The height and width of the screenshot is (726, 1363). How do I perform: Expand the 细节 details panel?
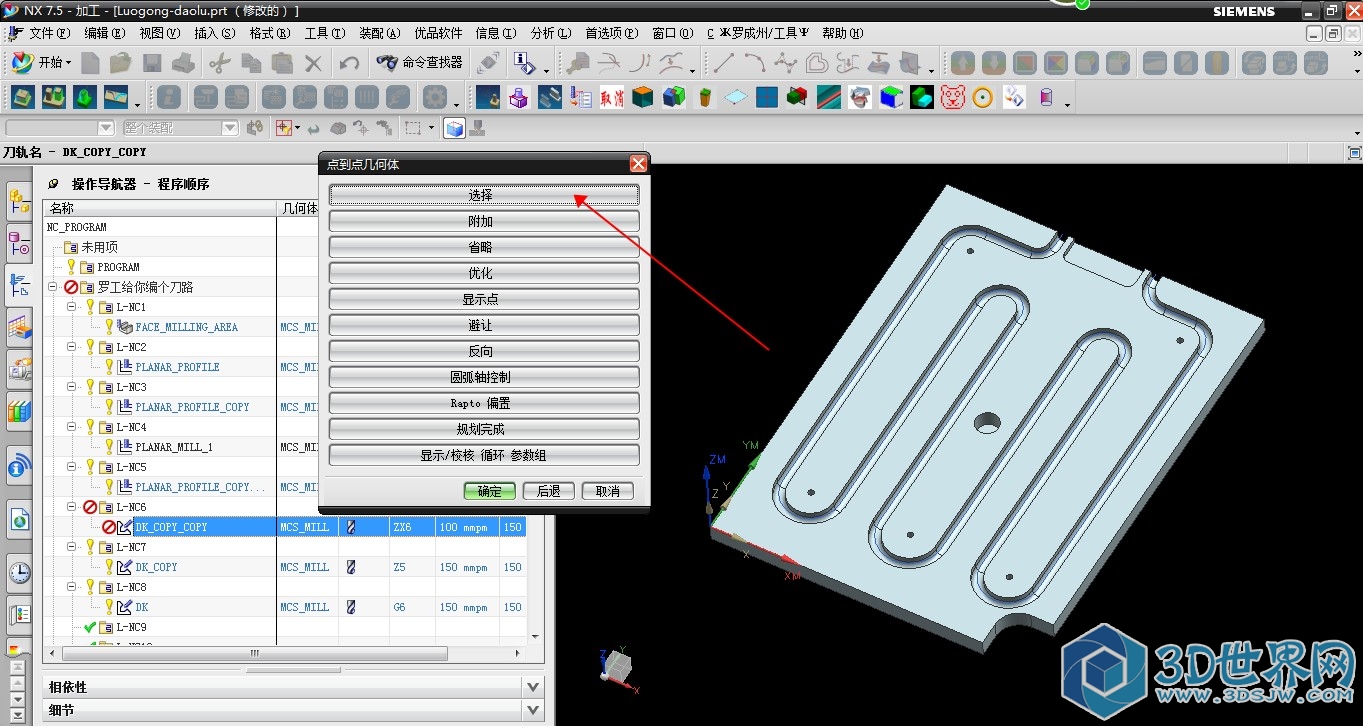(x=294, y=710)
